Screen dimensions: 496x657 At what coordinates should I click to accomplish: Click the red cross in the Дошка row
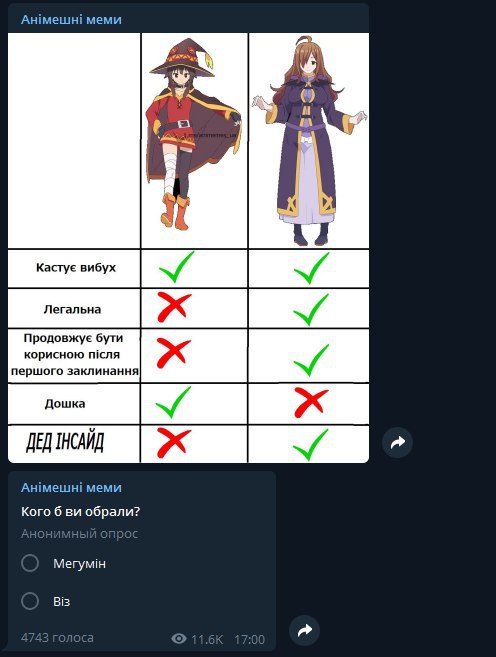pyautogui.click(x=311, y=402)
